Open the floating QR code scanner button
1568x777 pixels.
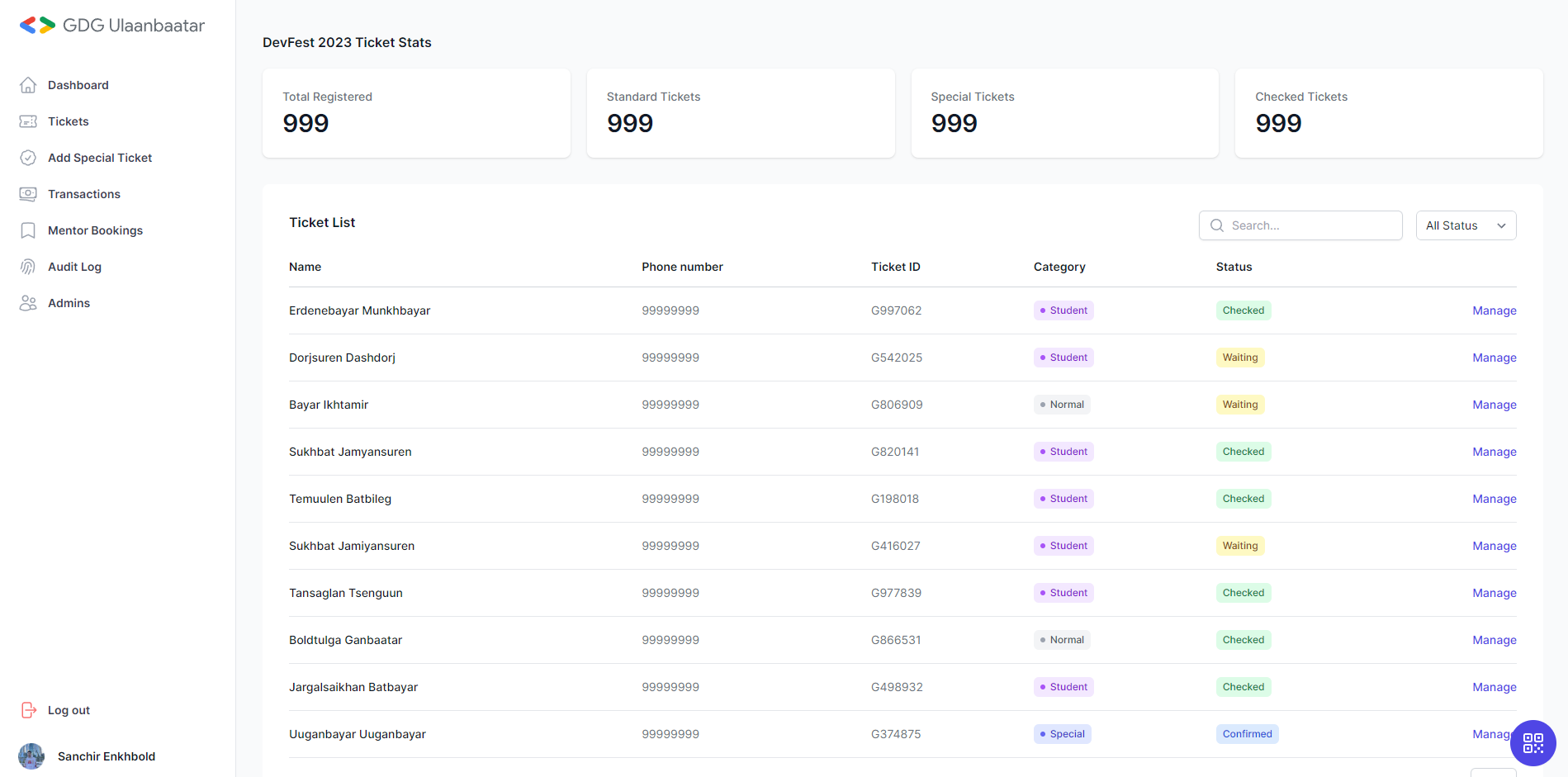coord(1533,743)
